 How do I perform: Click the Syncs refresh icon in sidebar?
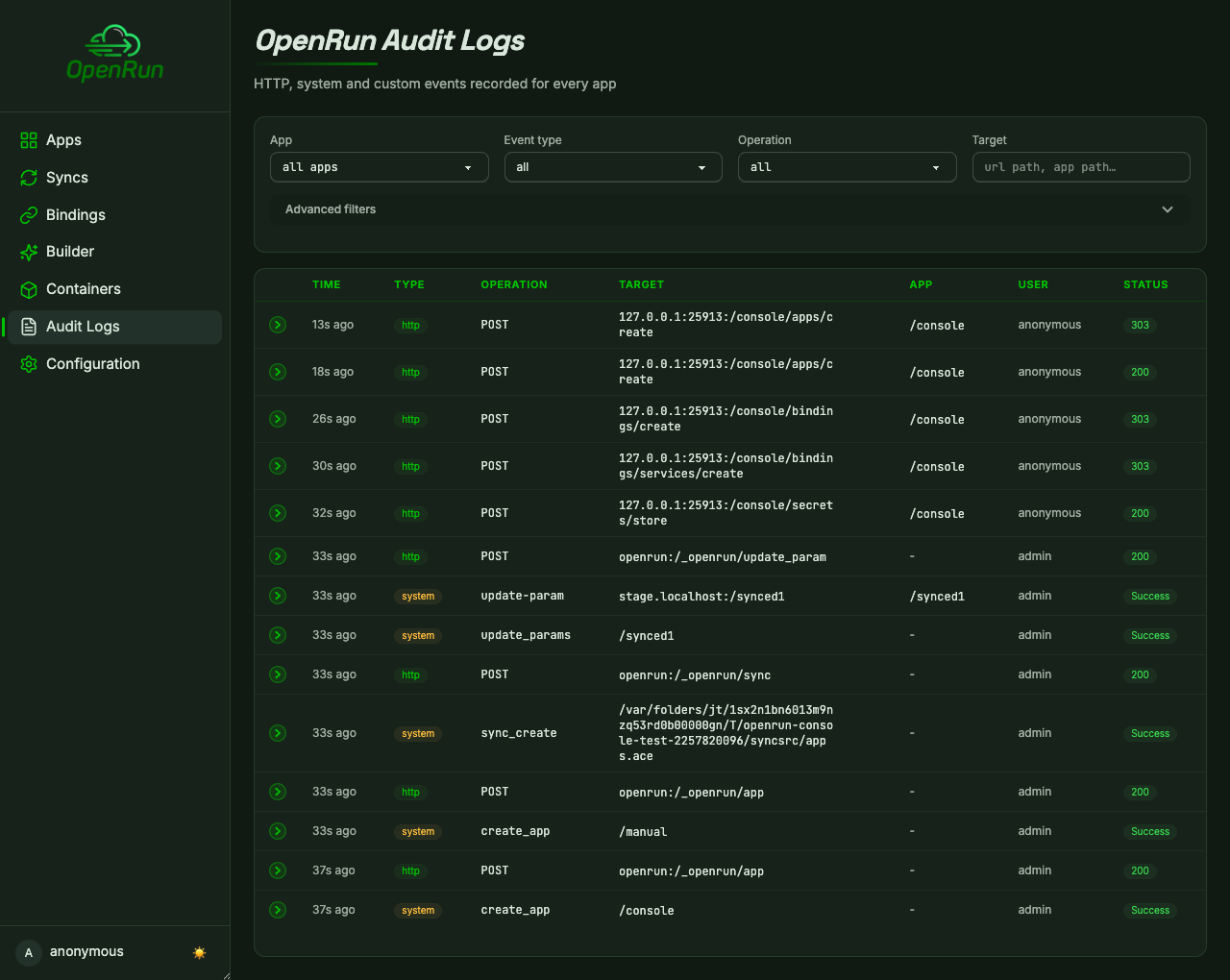coord(29,178)
